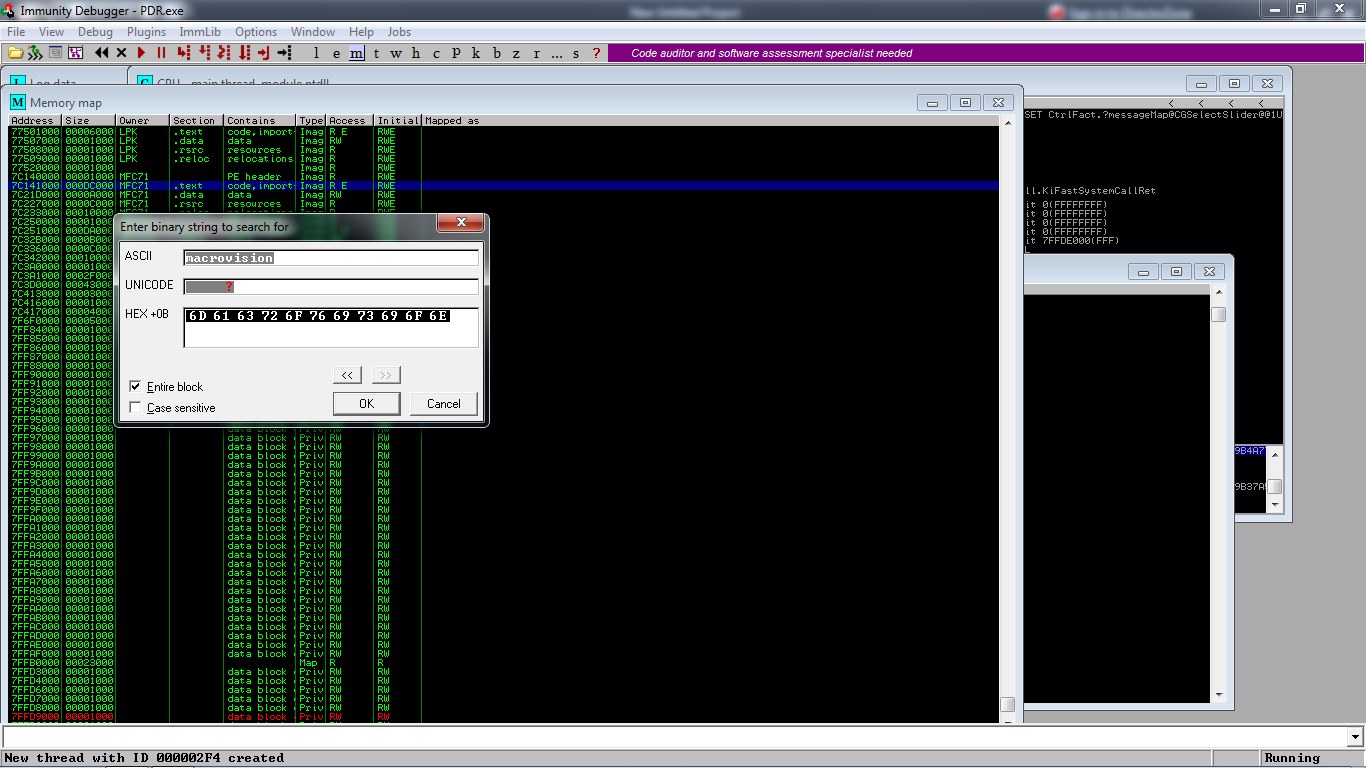This screenshot has height=768, width=1366.
Task: Click the Running status indicator
Action: (1311, 758)
